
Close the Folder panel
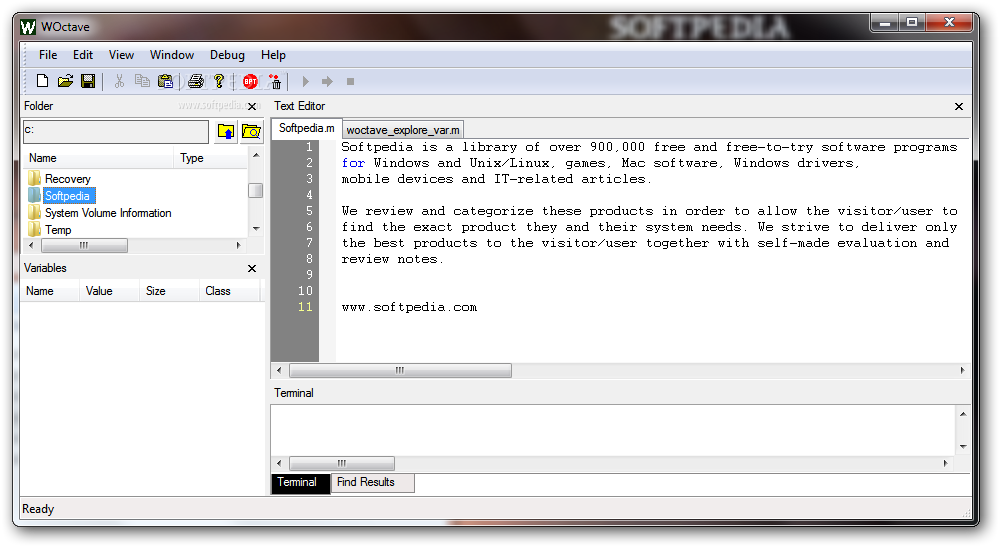[252, 106]
